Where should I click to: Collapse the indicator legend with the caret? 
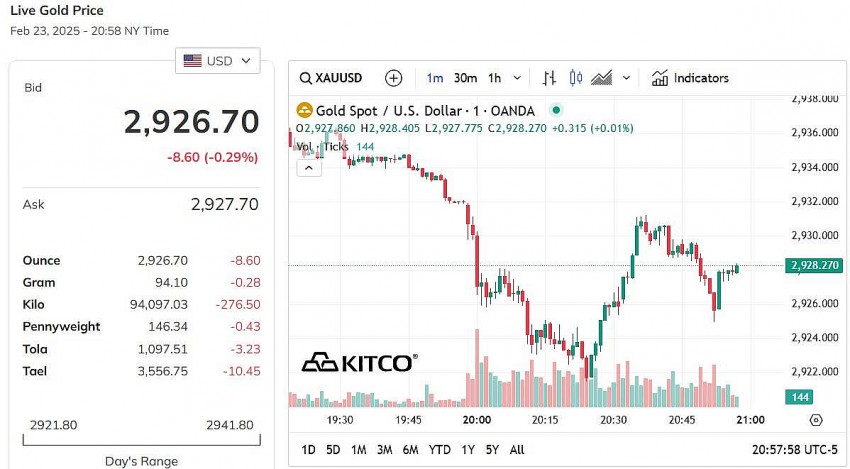point(308,167)
